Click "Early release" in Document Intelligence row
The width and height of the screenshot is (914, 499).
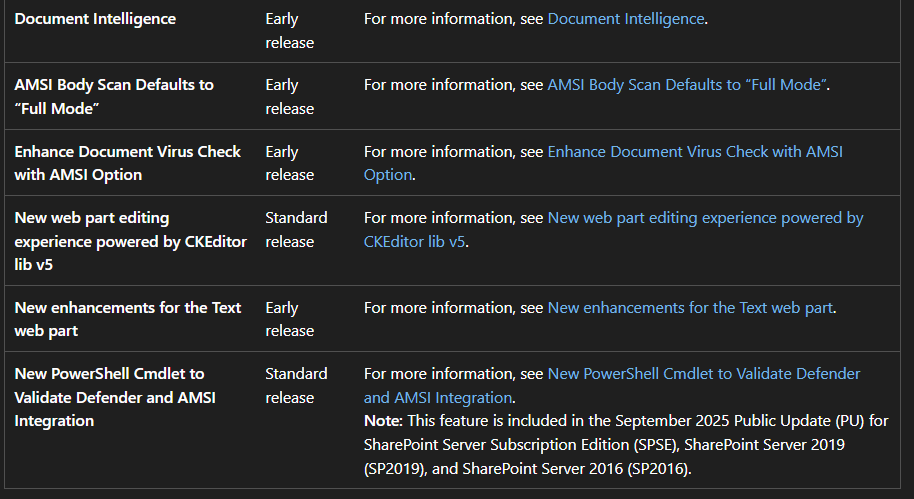pos(290,30)
